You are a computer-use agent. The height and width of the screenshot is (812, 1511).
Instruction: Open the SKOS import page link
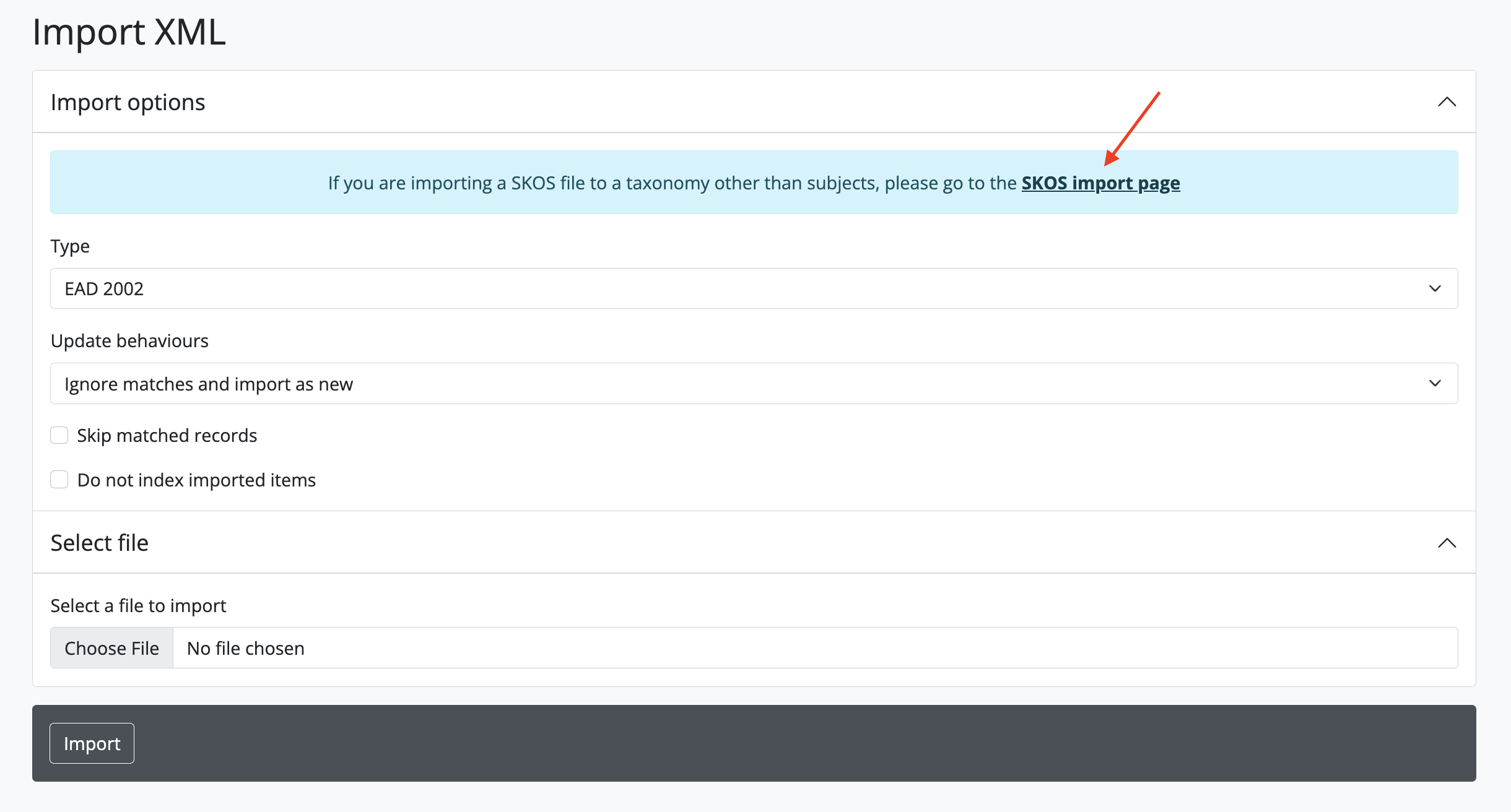click(x=1100, y=183)
